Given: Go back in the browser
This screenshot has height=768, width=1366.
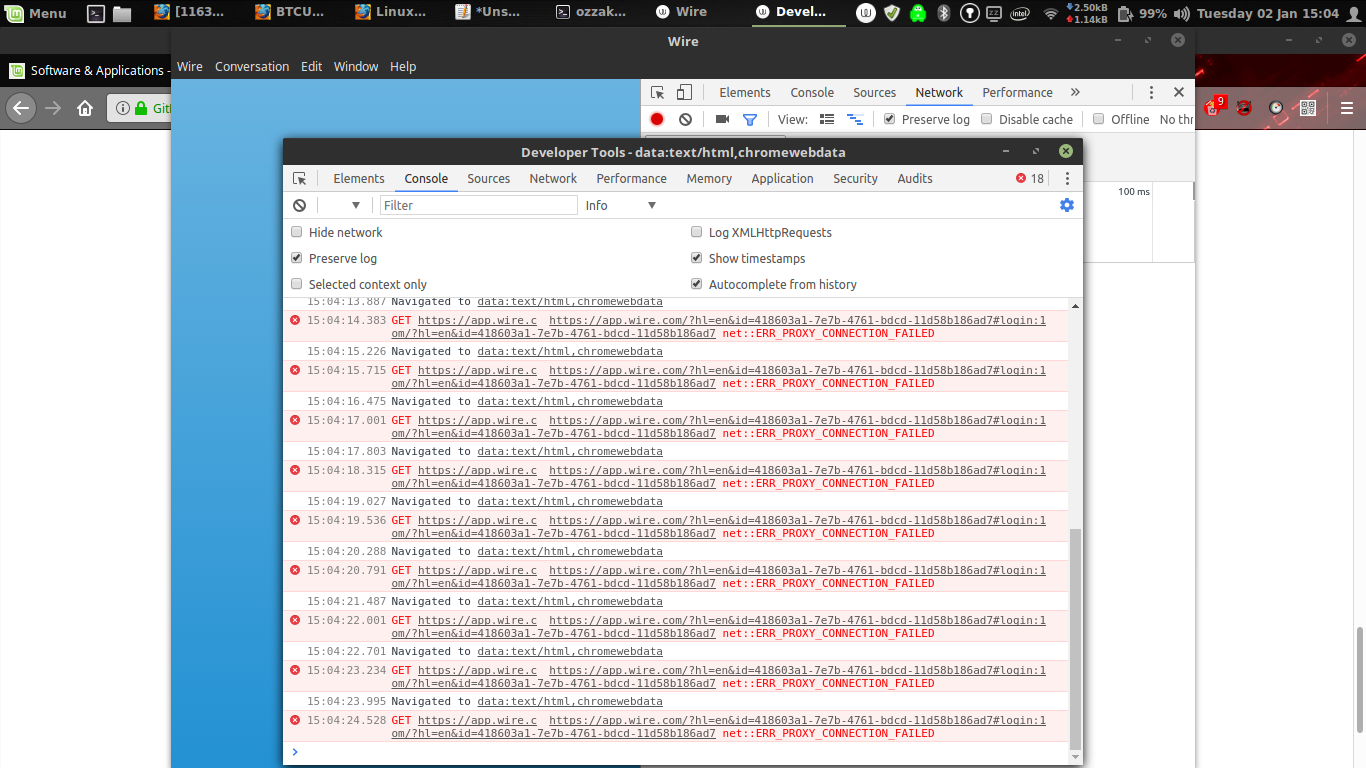Looking at the screenshot, I should tap(21, 108).
